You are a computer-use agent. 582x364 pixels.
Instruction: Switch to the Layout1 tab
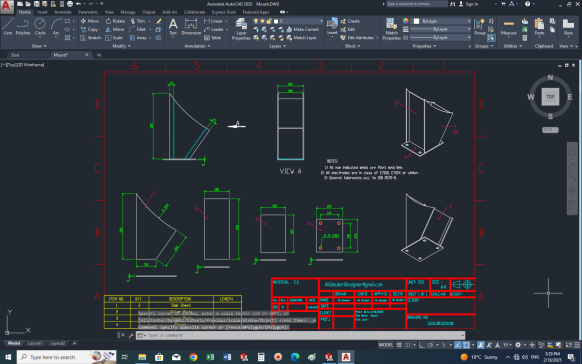[35, 343]
